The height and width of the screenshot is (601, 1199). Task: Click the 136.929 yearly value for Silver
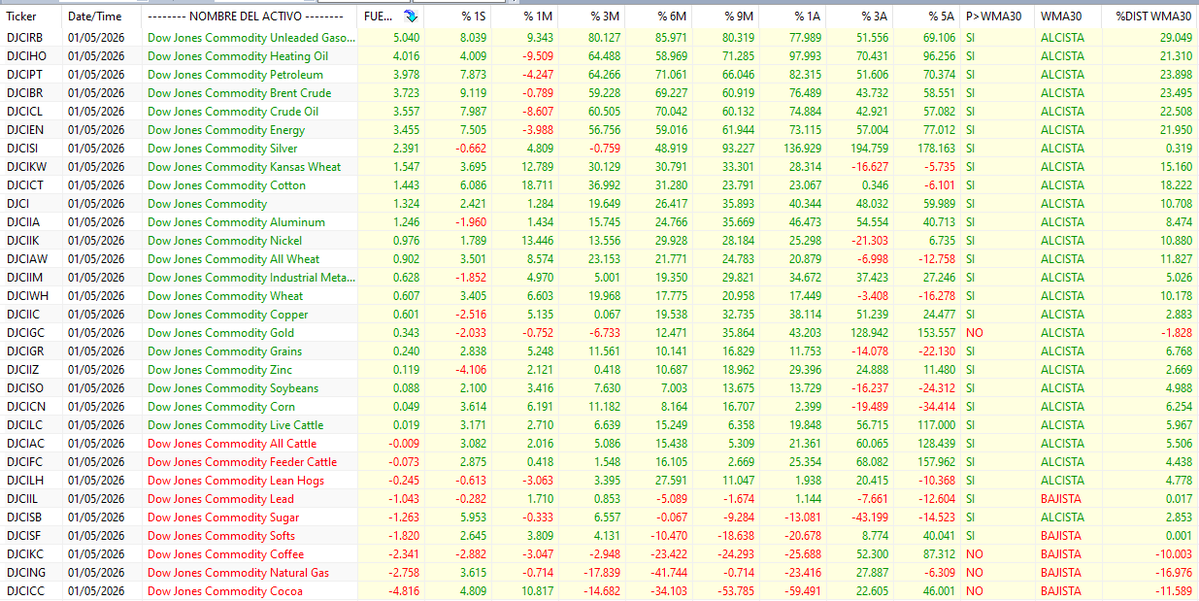tap(804, 148)
